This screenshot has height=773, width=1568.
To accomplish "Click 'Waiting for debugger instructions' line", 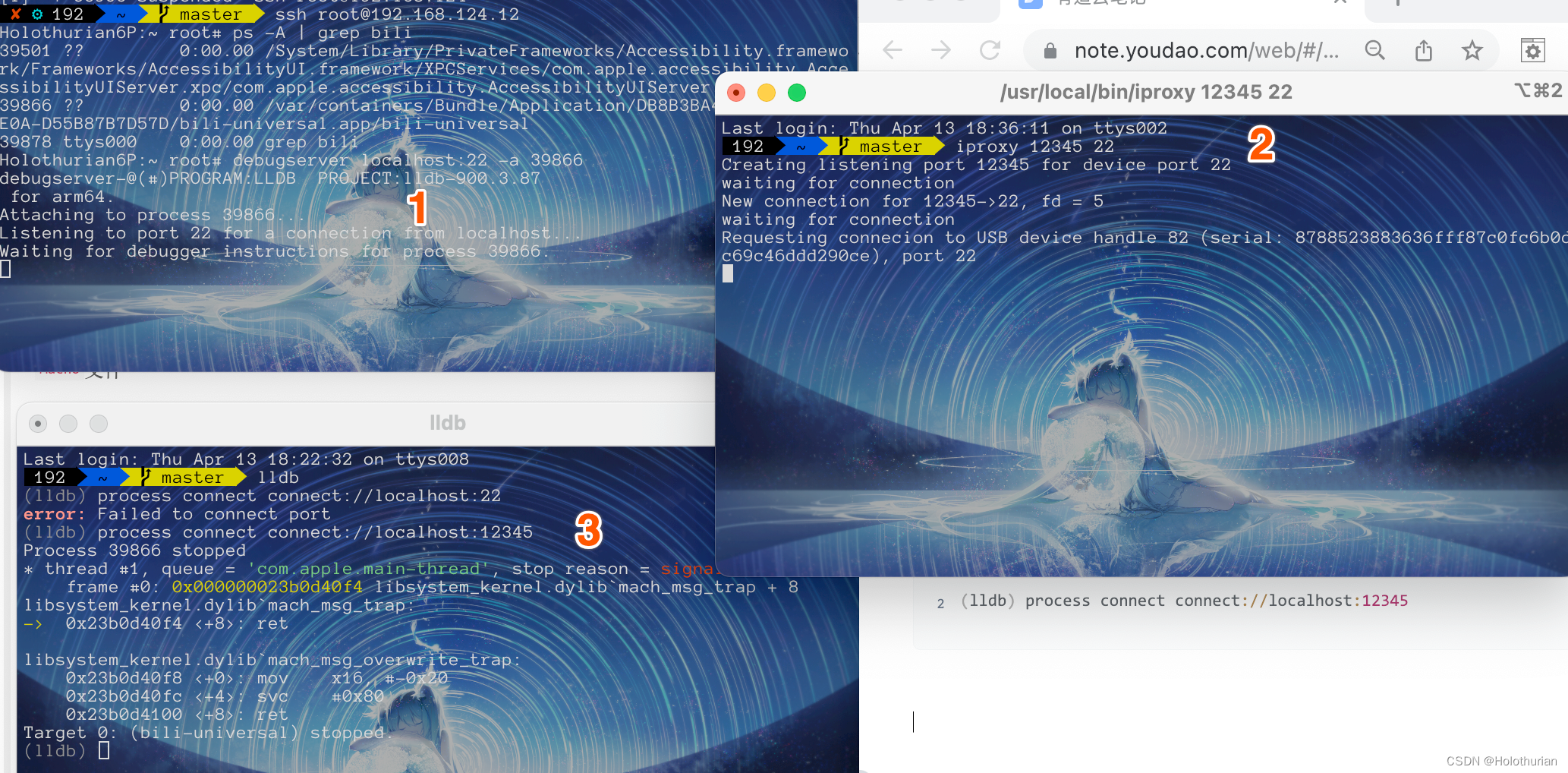I will tap(273, 251).
